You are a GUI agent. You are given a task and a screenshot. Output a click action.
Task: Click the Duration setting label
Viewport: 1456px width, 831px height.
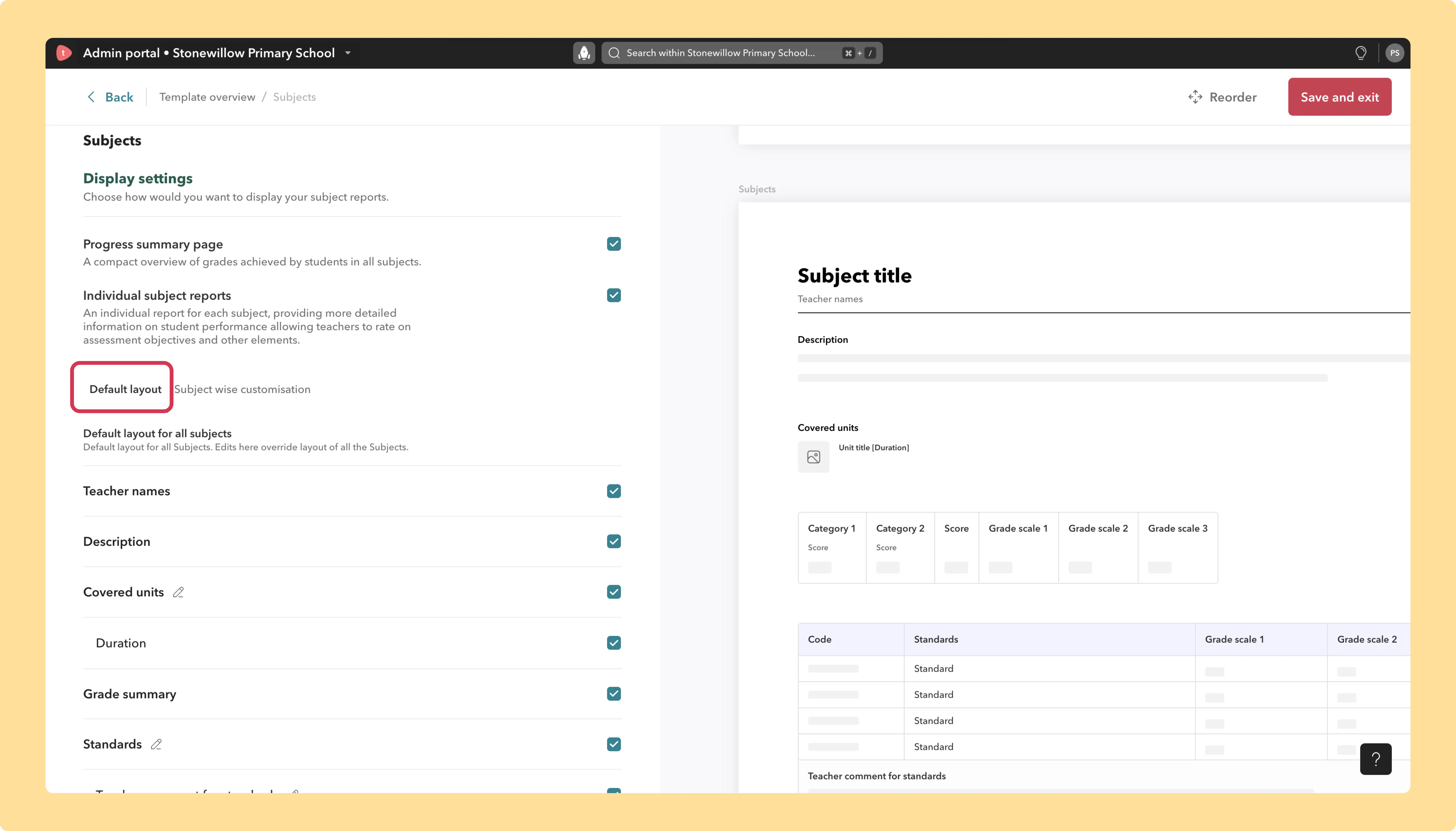[121, 643]
